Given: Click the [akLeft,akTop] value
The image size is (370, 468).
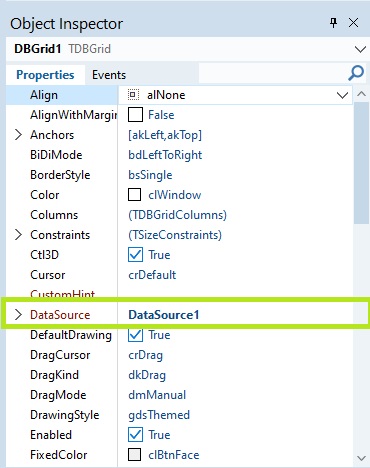Looking at the screenshot, I should pos(165,135).
